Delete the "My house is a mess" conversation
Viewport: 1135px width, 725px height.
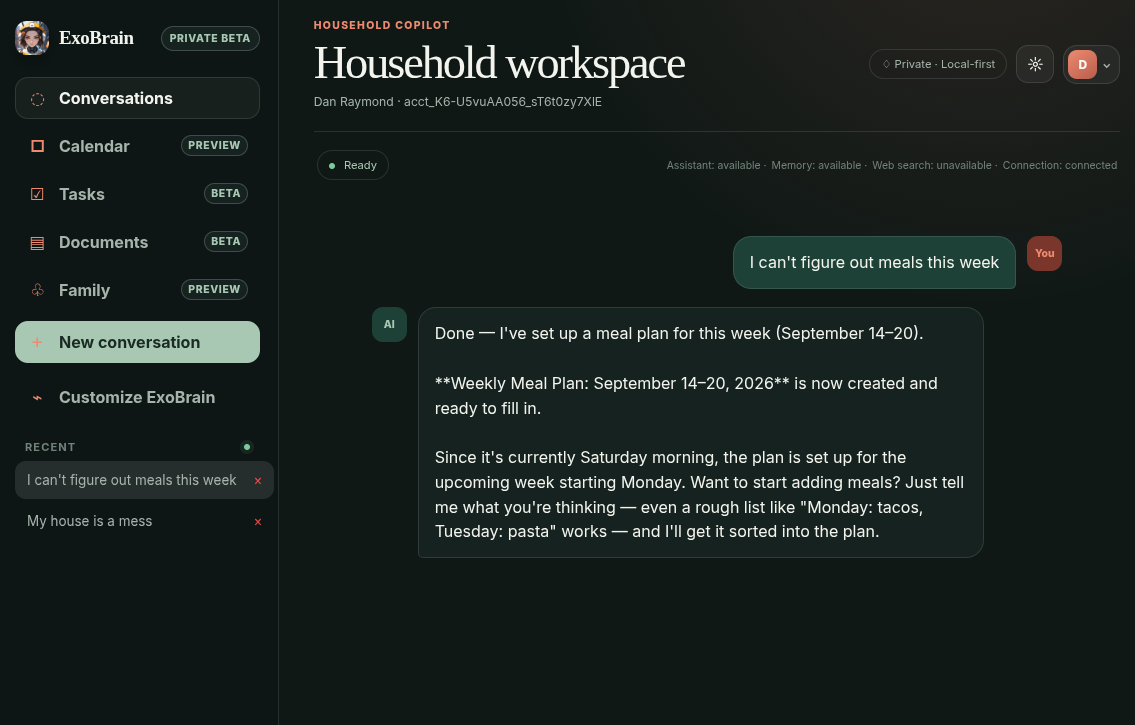(x=258, y=522)
